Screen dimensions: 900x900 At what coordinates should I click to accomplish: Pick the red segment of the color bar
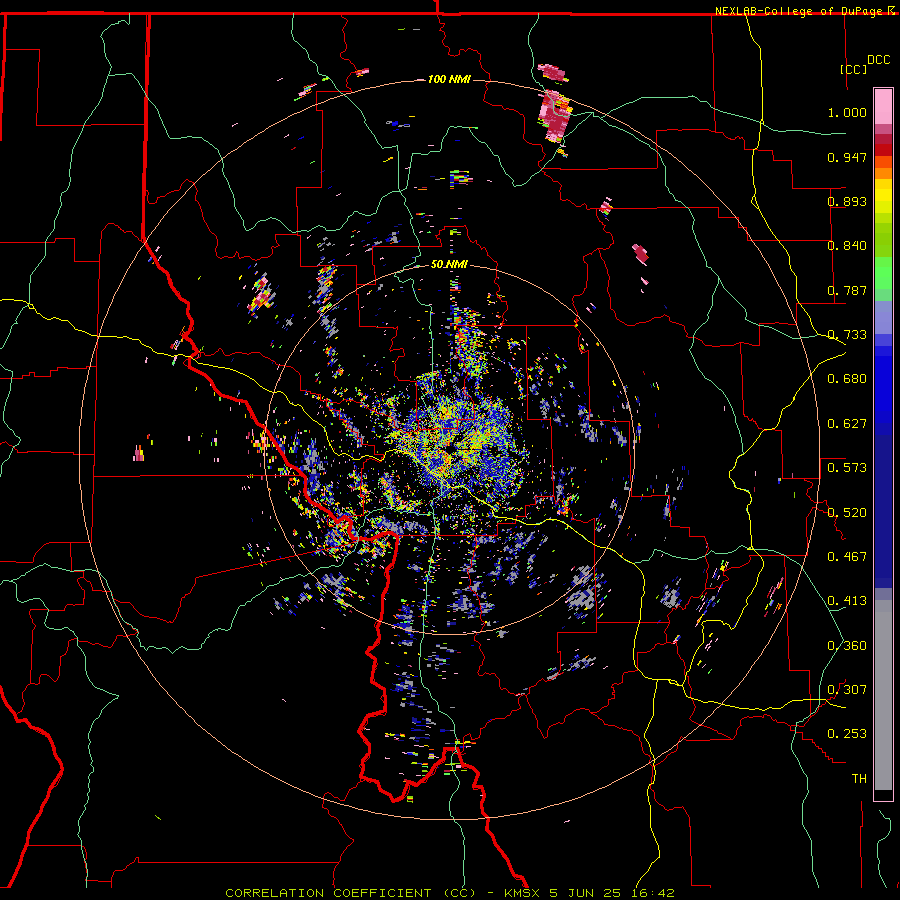(x=883, y=150)
